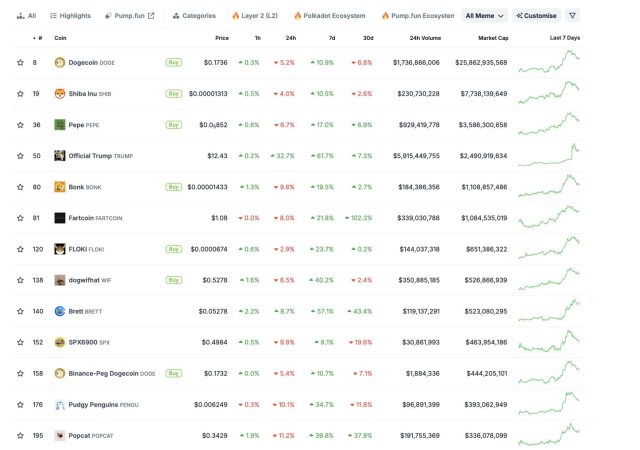Open the filter funnel icon
This screenshot has height=450, width=640.
click(x=572, y=16)
